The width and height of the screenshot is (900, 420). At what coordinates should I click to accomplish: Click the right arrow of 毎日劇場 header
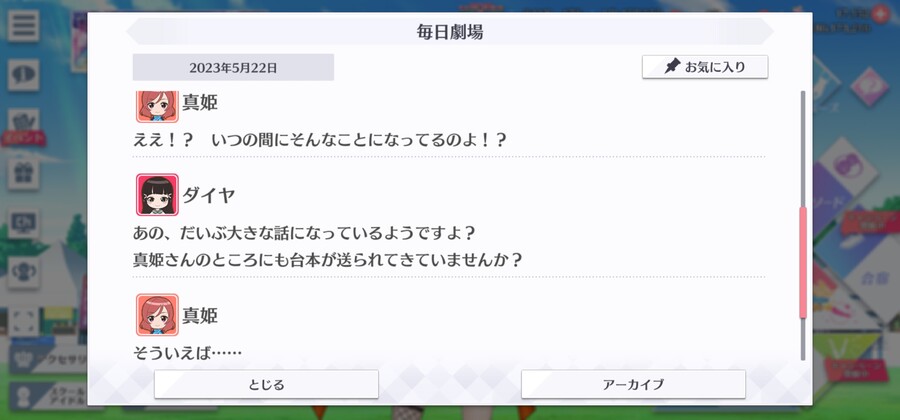(x=765, y=32)
